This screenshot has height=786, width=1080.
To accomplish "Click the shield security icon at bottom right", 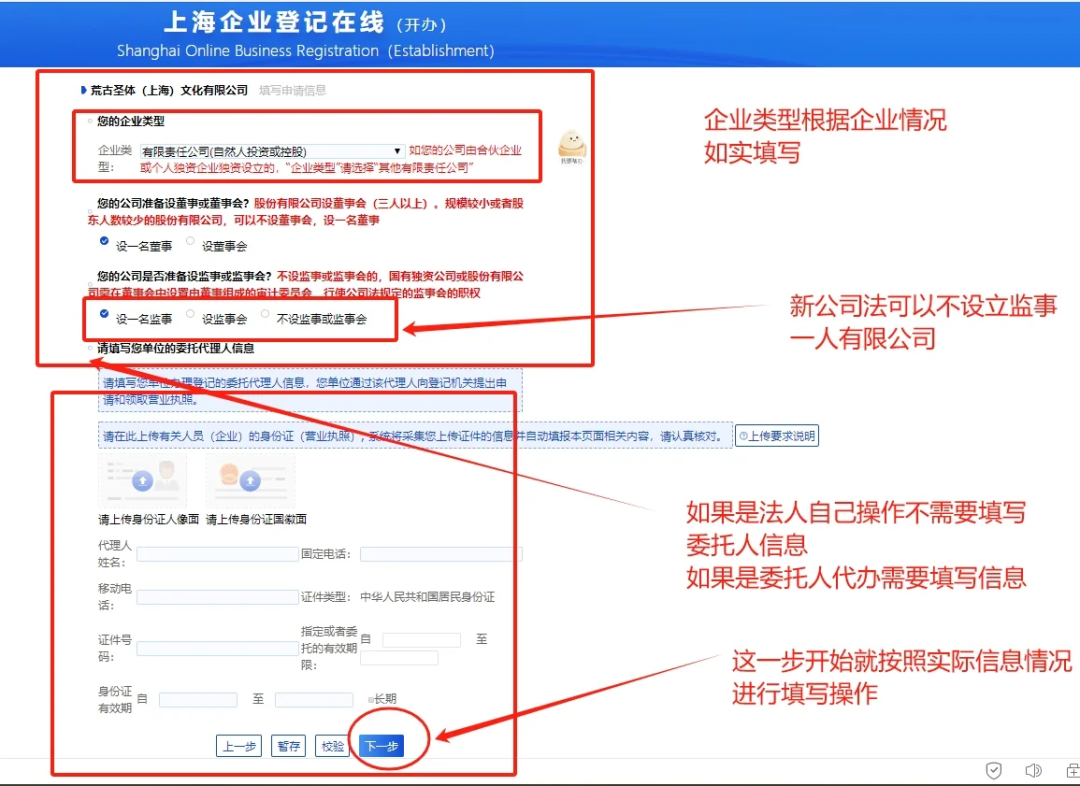I will pos(993,771).
